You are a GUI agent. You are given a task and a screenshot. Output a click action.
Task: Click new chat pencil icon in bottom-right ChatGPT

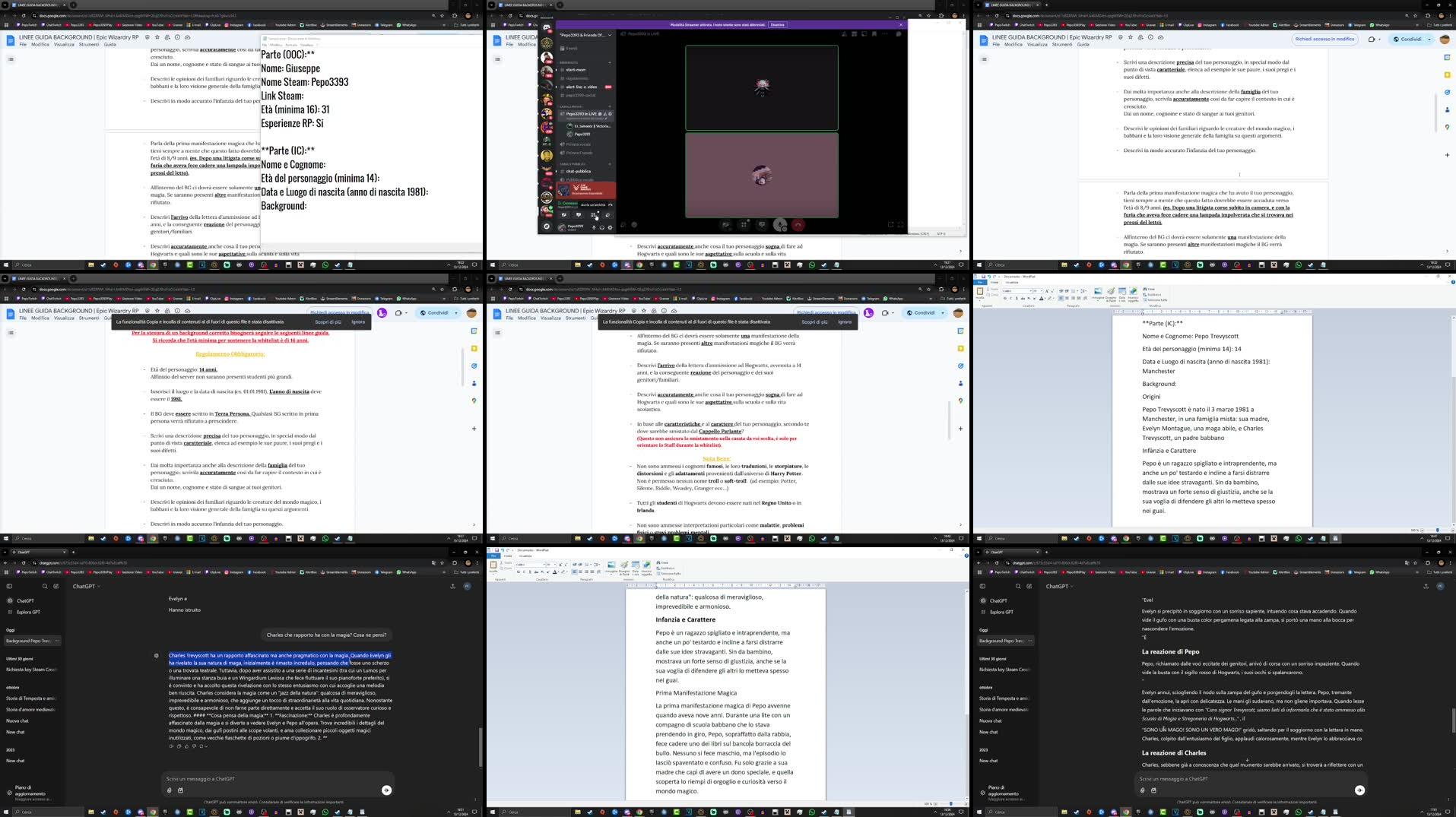(x=1029, y=586)
